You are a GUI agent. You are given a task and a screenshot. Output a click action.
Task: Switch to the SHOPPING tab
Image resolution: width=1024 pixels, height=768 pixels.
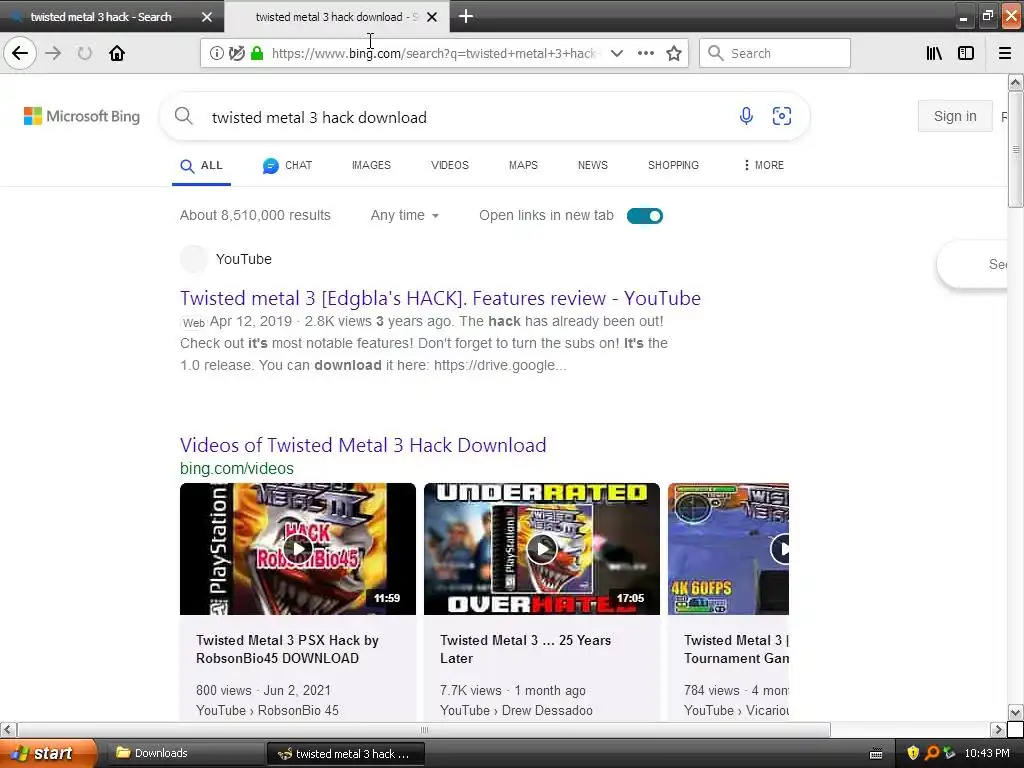673,165
